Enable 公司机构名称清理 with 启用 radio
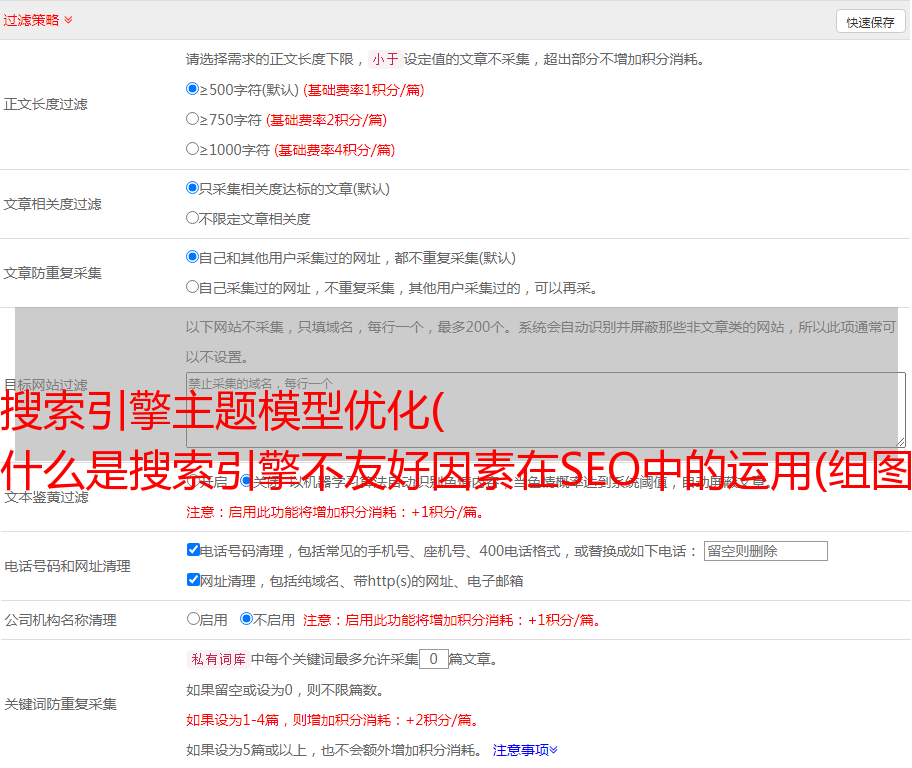This screenshot has width=912, height=768. pos(193,619)
